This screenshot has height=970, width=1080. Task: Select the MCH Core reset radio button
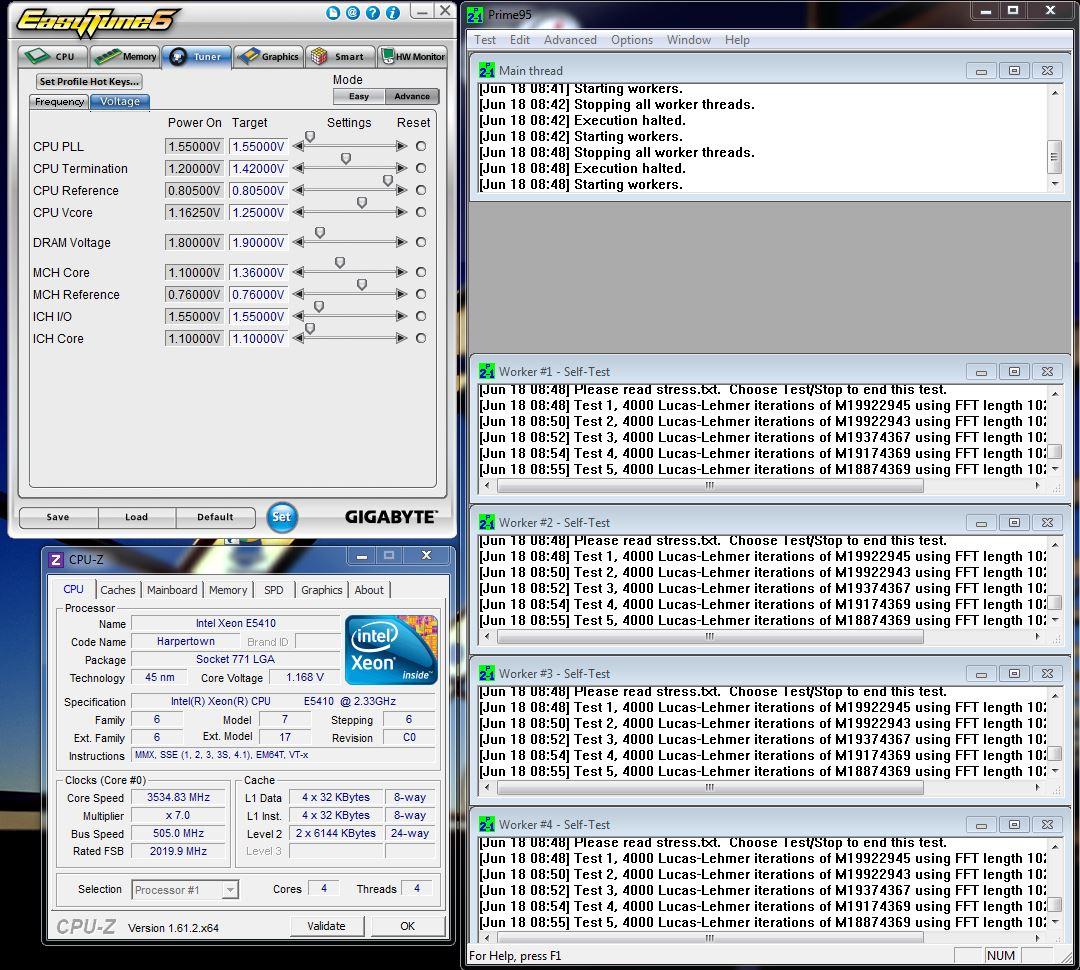[421, 272]
